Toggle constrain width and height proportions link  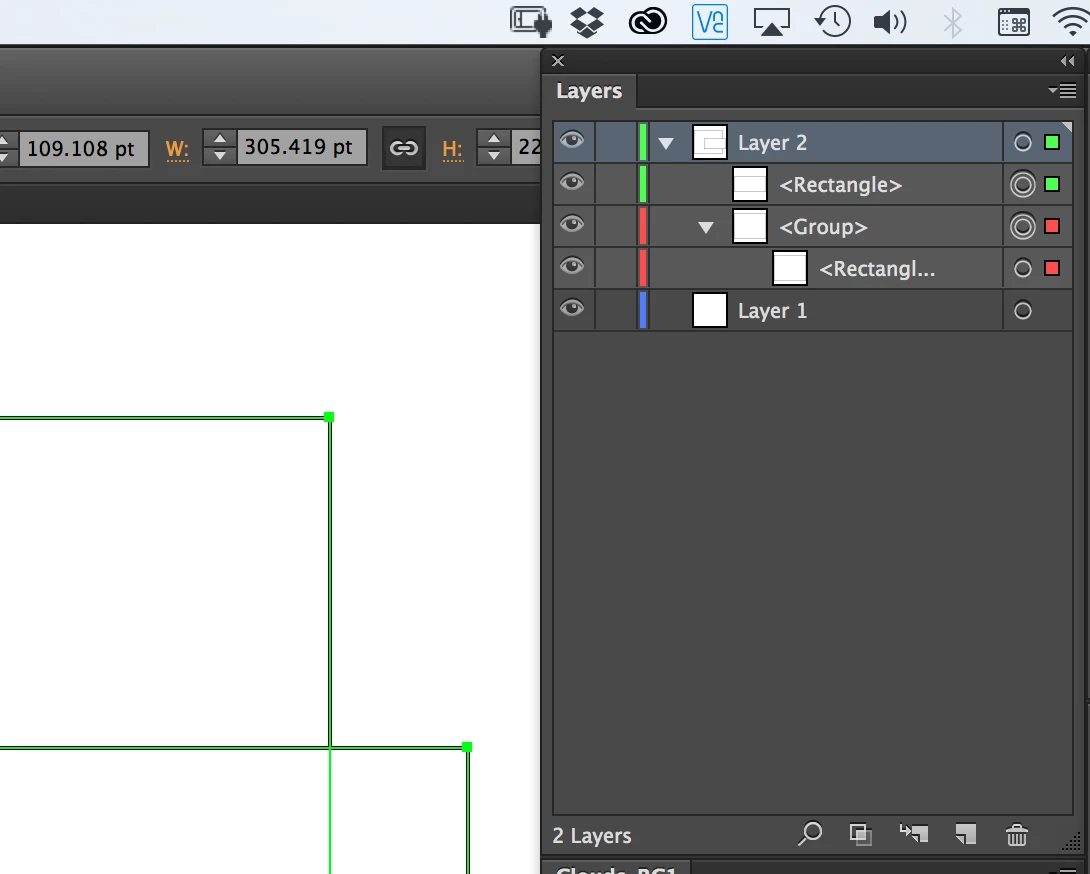403,147
